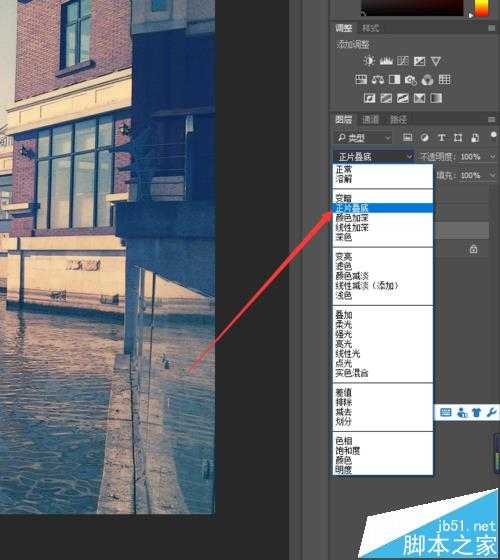Add a Color Balance adjustment (scales icon)

(378, 80)
